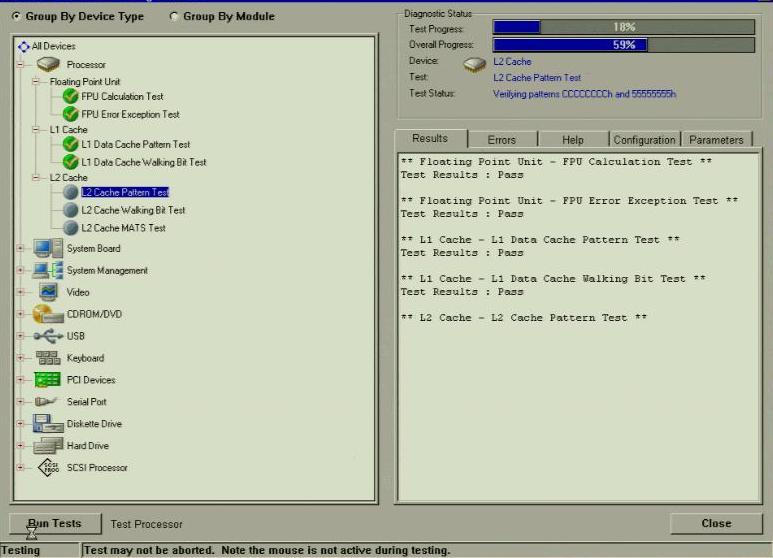The width and height of the screenshot is (773, 558).
Task: Click the L2 Cache device link in status
Action: click(512, 62)
